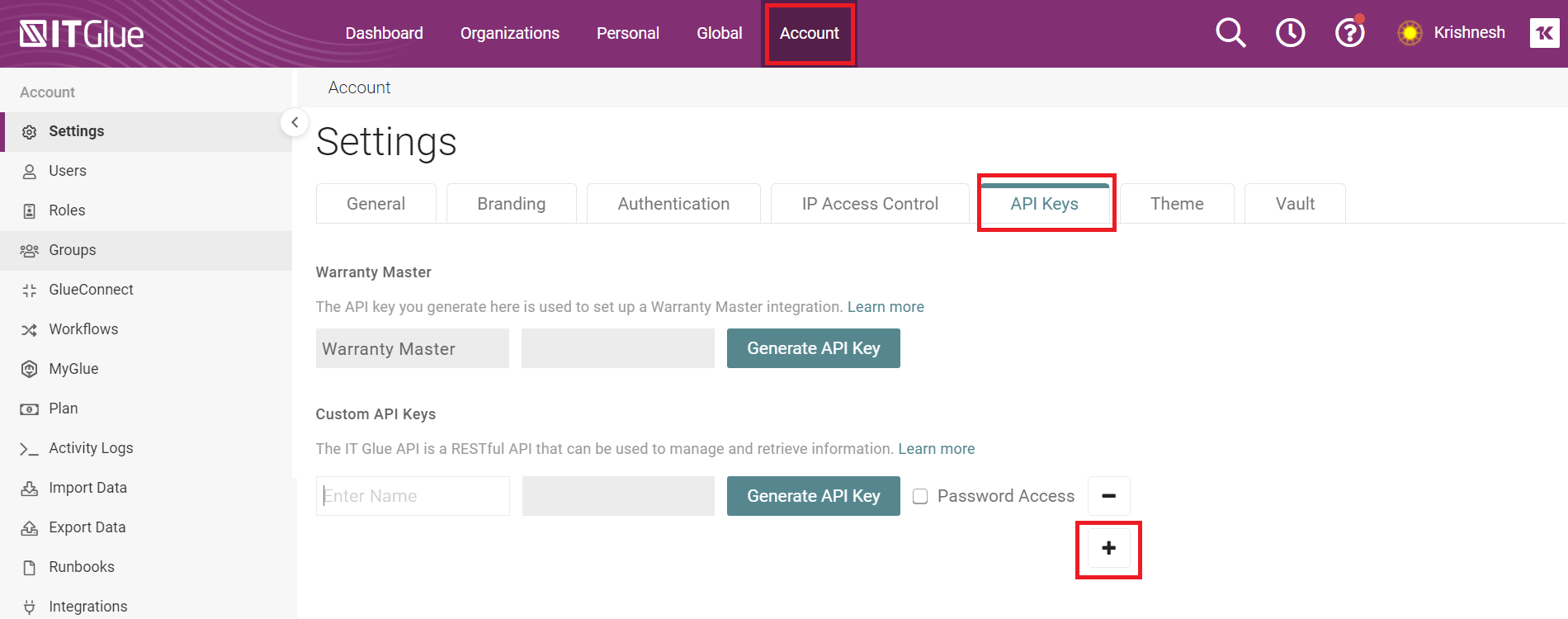Viewport: 1568px width, 619px height.
Task: Click the Warranty Master name field
Action: pos(413,348)
